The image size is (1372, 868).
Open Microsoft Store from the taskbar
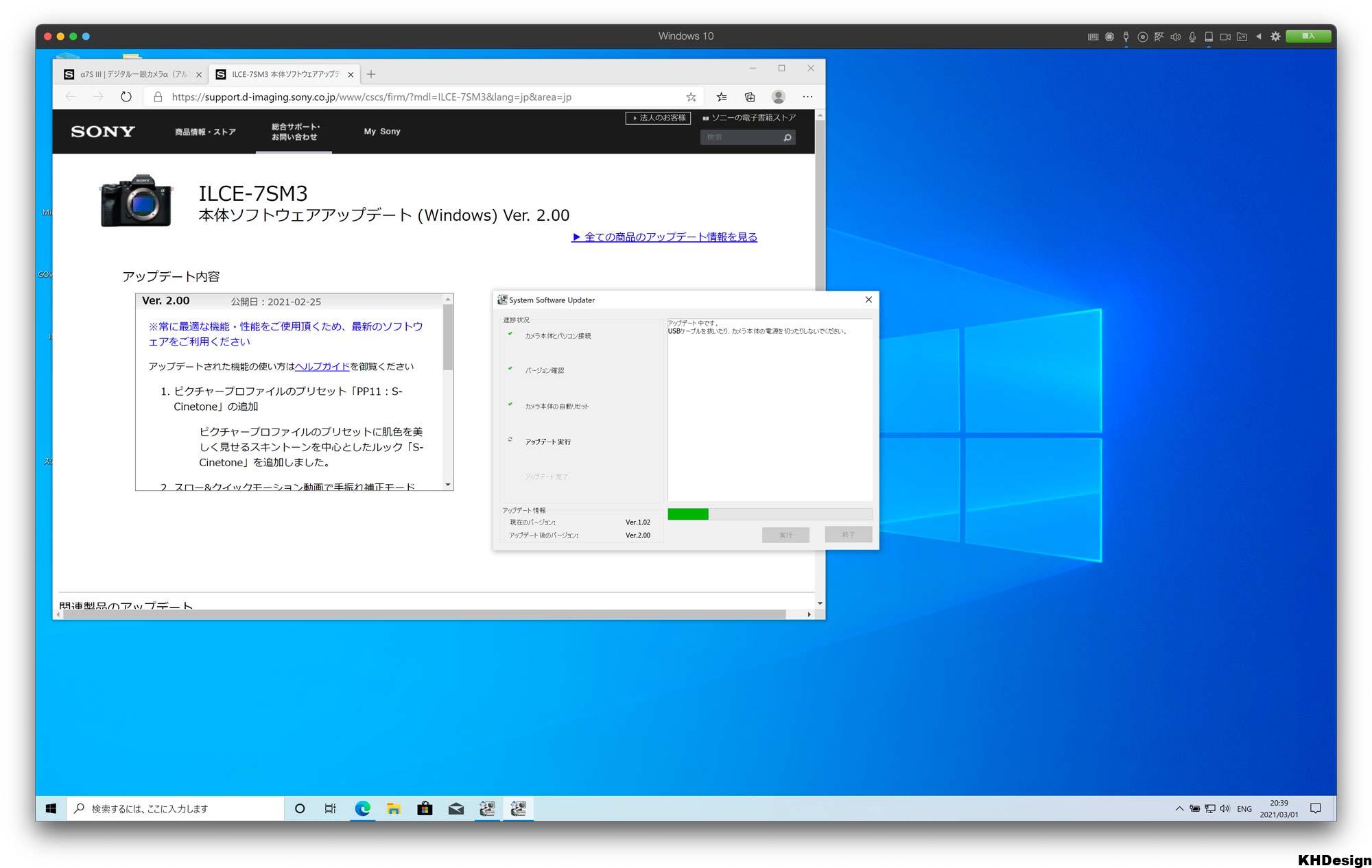pyautogui.click(x=425, y=808)
